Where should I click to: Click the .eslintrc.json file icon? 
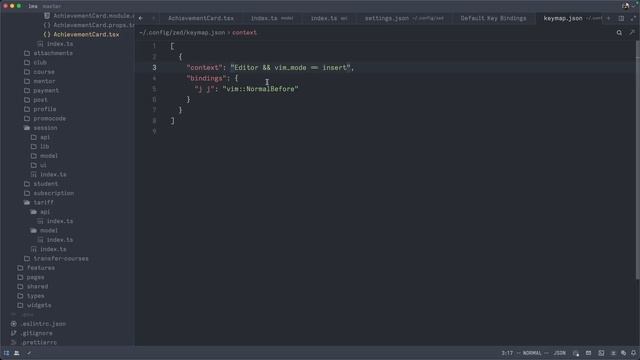(x=13, y=324)
